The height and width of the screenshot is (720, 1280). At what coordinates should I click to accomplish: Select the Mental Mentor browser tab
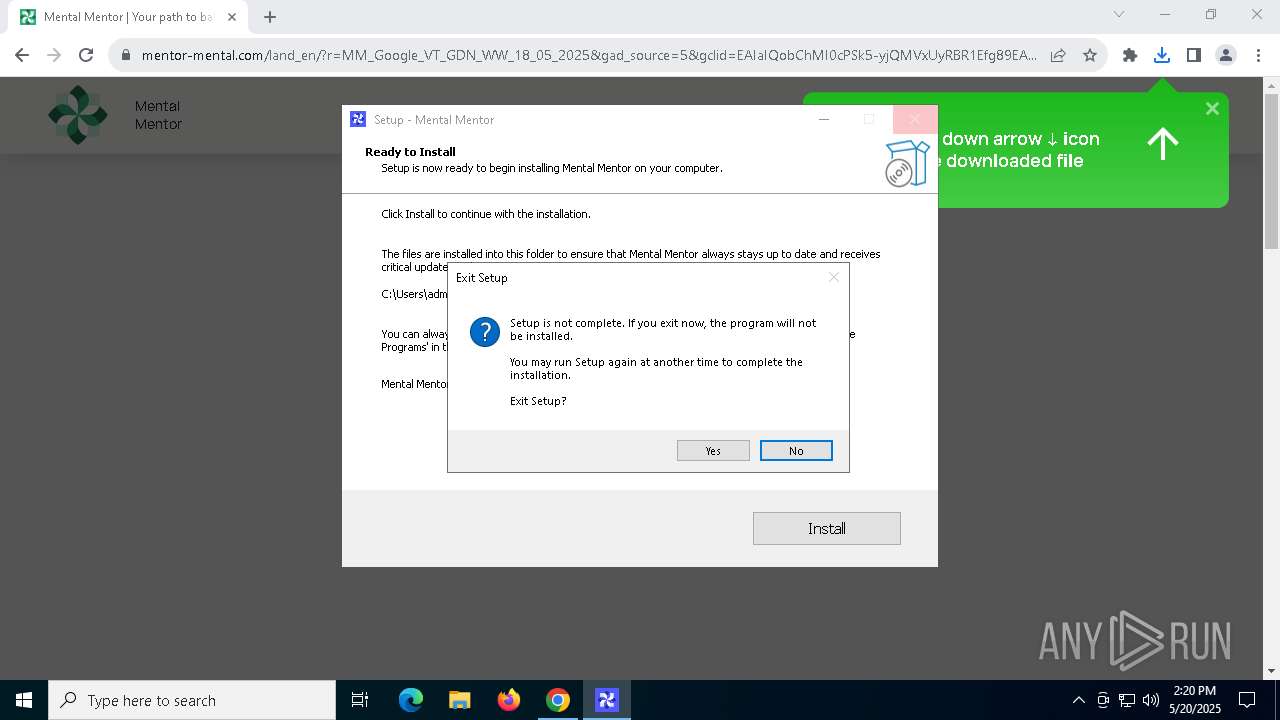click(x=128, y=17)
